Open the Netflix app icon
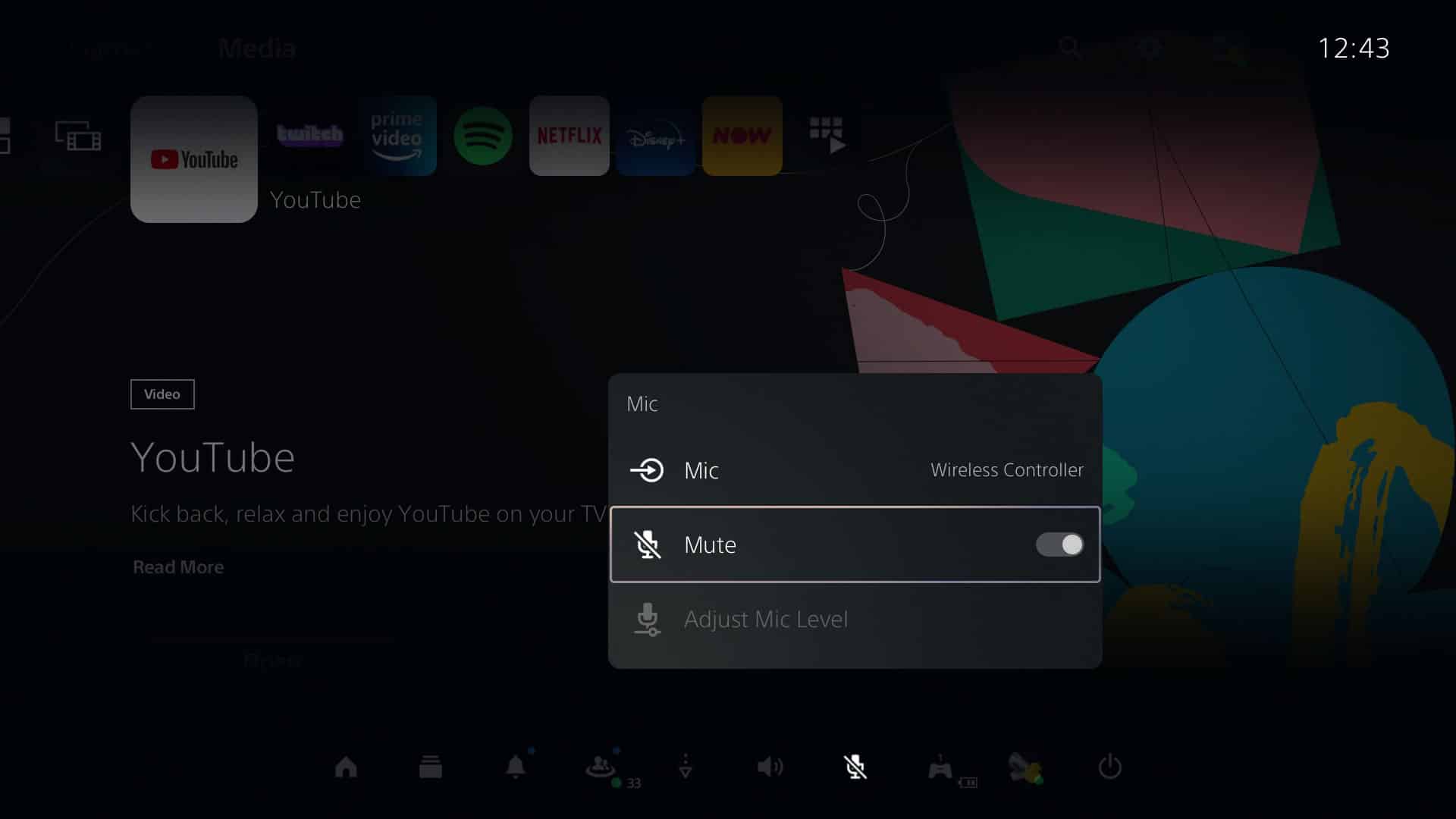Image resolution: width=1456 pixels, height=819 pixels. coord(569,136)
